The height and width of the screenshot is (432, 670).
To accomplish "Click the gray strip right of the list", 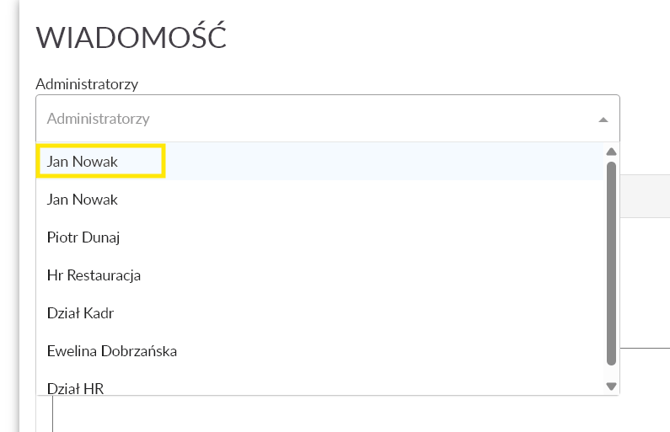I will click(645, 194).
